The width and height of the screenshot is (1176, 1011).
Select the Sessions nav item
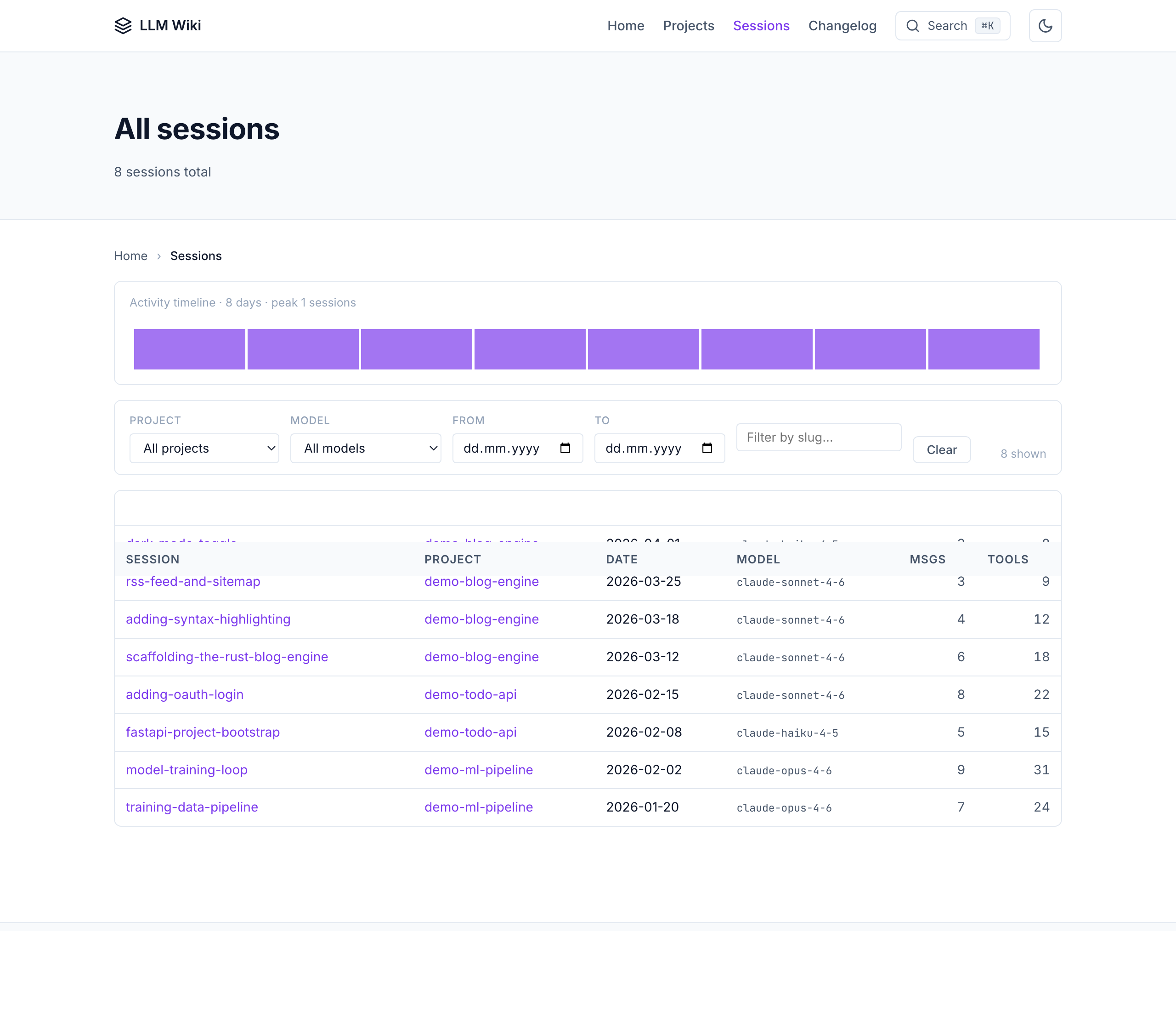(761, 26)
